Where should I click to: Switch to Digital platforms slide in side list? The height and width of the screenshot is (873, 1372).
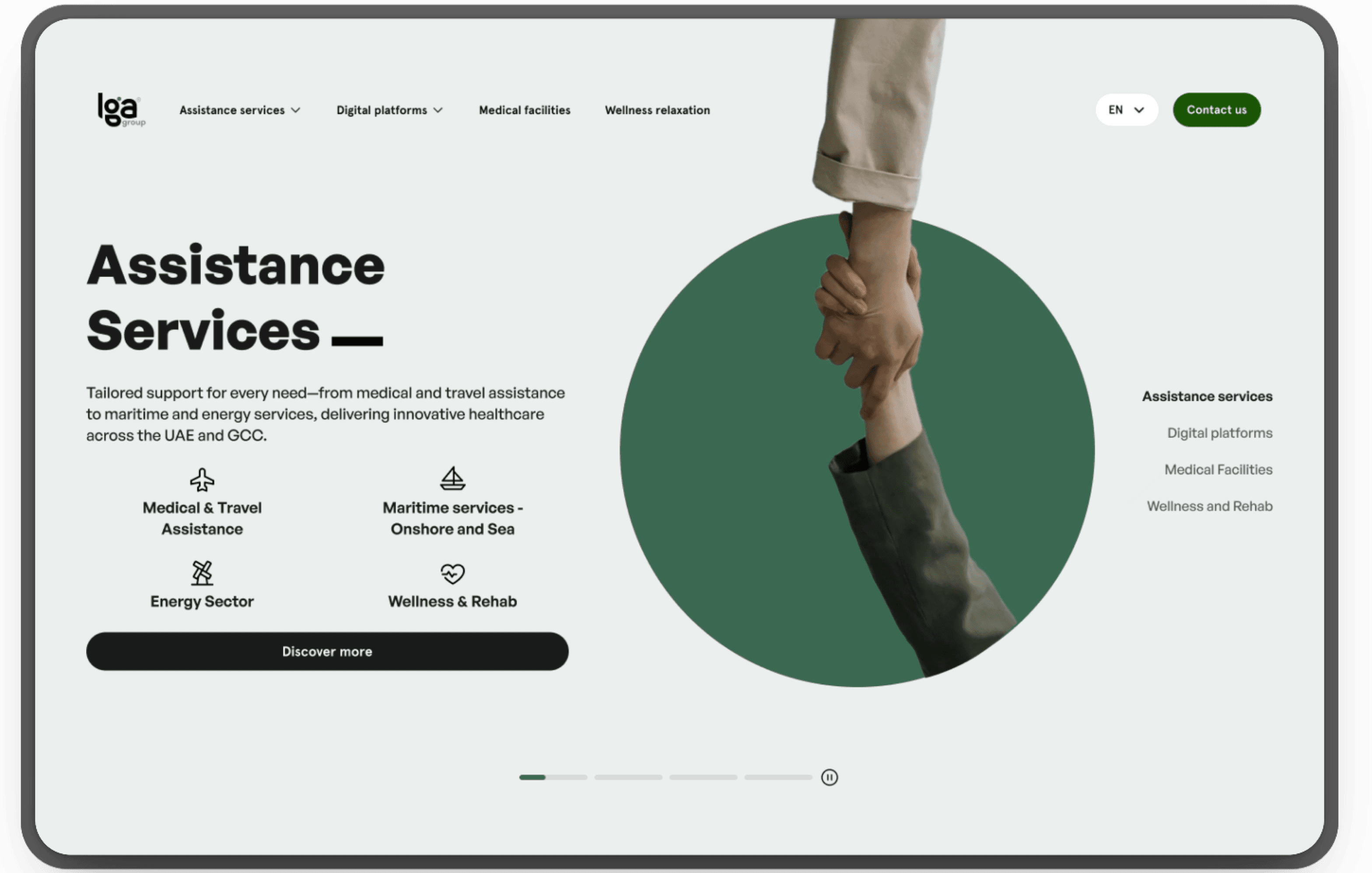pyautogui.click(x=1219, y=433)
